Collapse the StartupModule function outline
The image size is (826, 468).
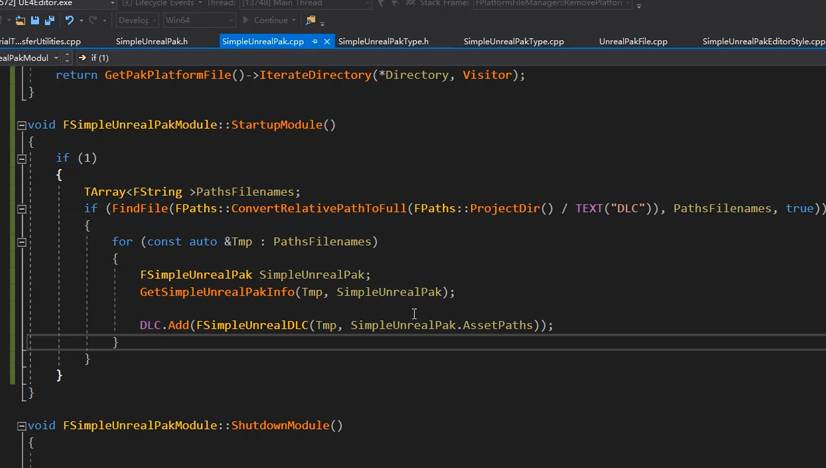pyautogui.click(x=22, y=125)
